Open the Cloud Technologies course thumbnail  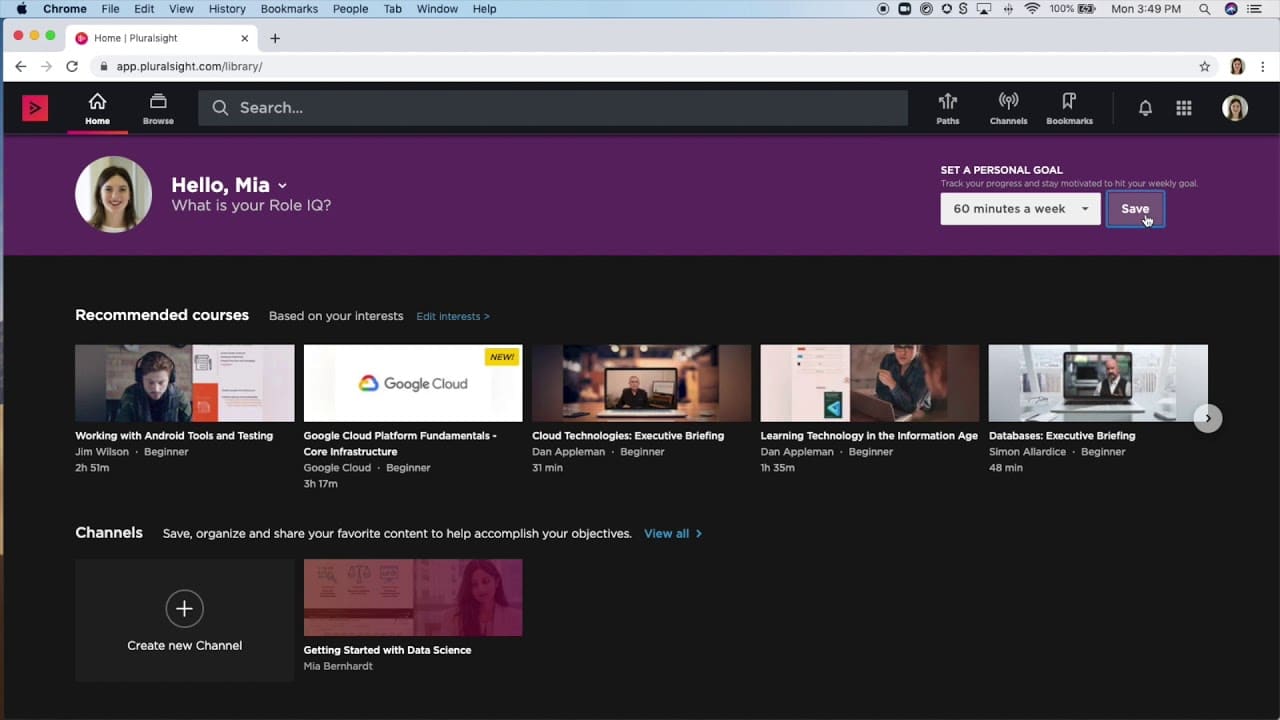641,383
